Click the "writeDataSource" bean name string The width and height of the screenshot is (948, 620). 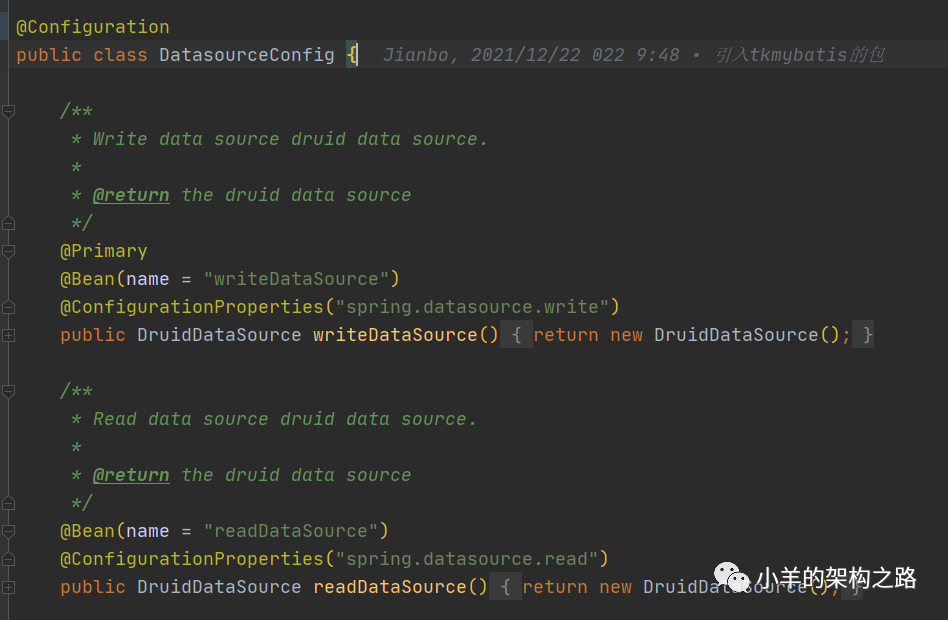point(296,279)
